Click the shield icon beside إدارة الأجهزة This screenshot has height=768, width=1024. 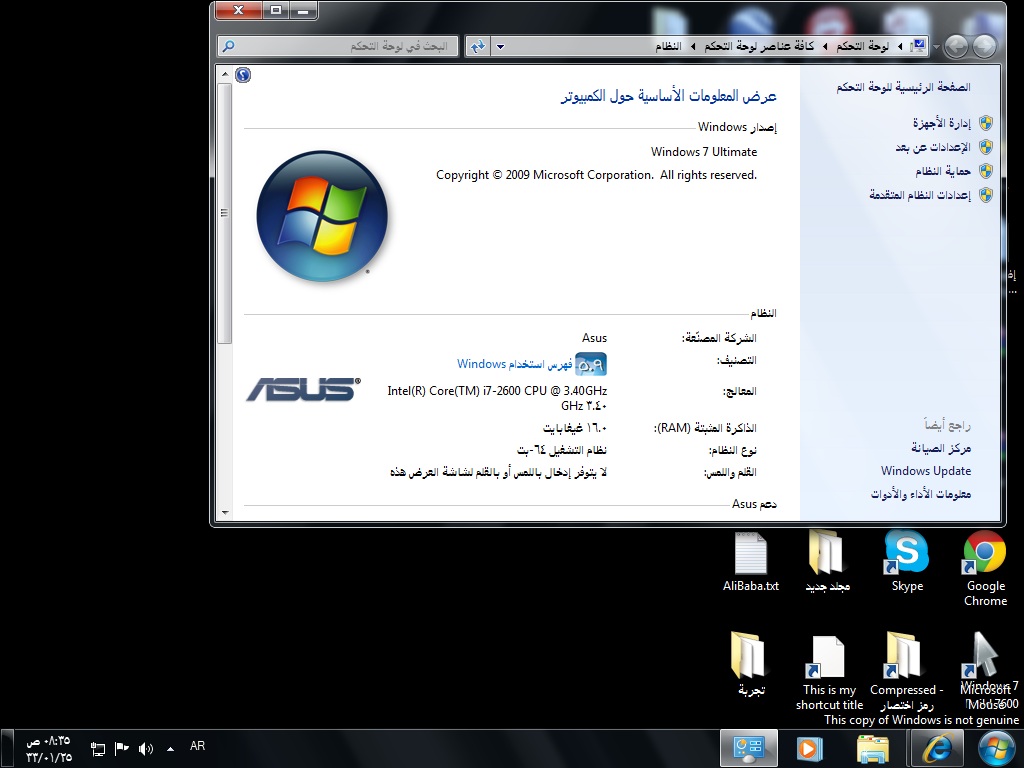click(985, 123)
